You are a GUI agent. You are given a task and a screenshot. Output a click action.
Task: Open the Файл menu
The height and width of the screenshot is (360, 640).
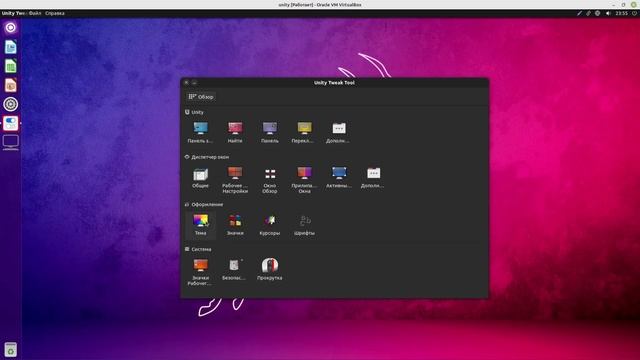[35, 13]
